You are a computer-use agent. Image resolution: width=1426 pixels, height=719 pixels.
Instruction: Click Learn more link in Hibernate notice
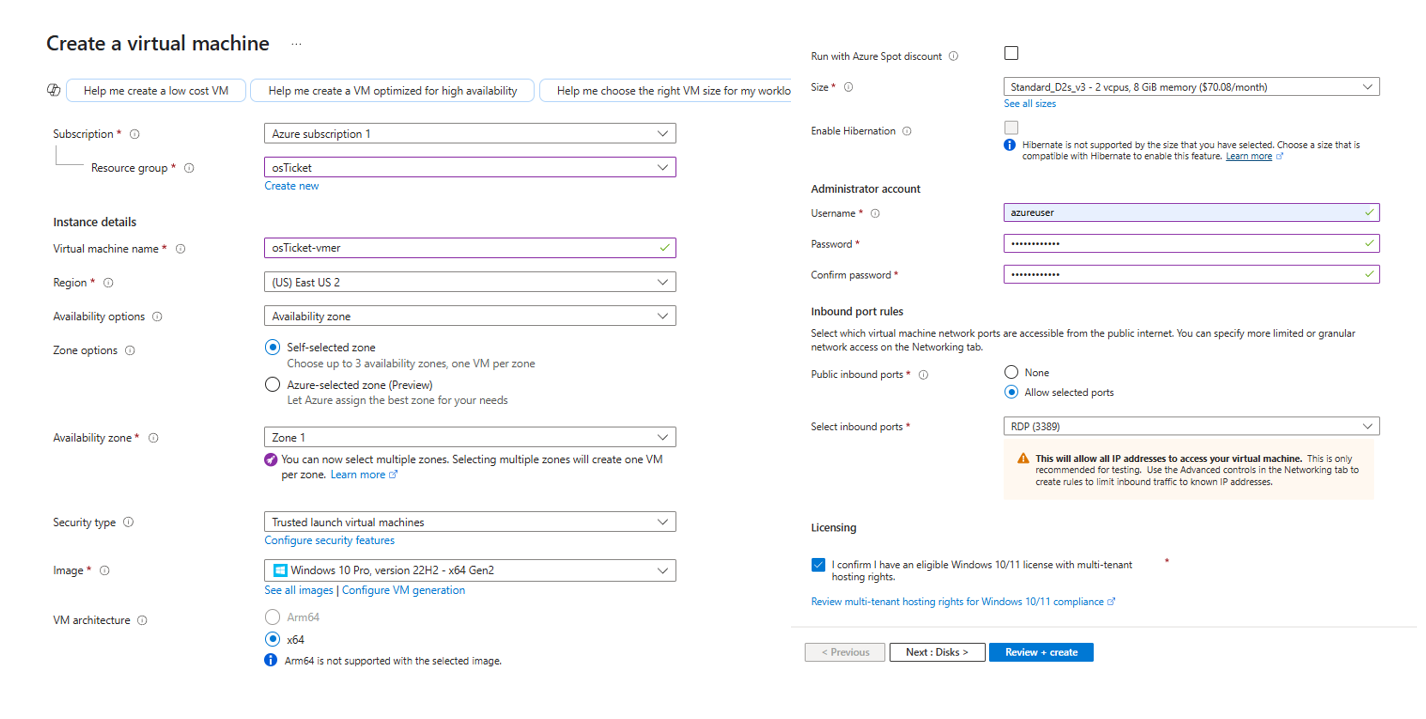(x=1255, y=157)
